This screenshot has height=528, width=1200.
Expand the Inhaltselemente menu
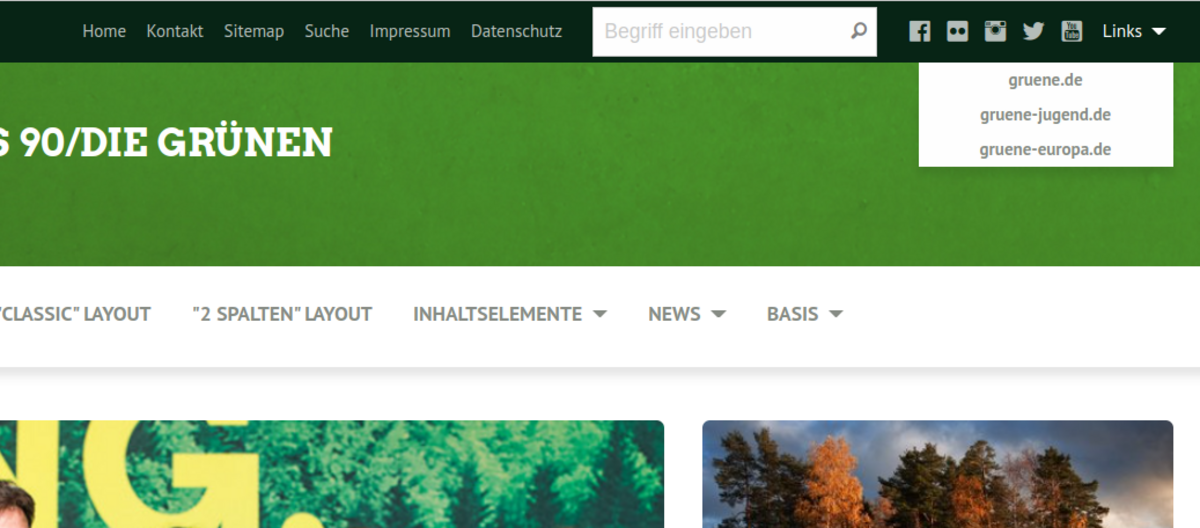coord(510,314)
